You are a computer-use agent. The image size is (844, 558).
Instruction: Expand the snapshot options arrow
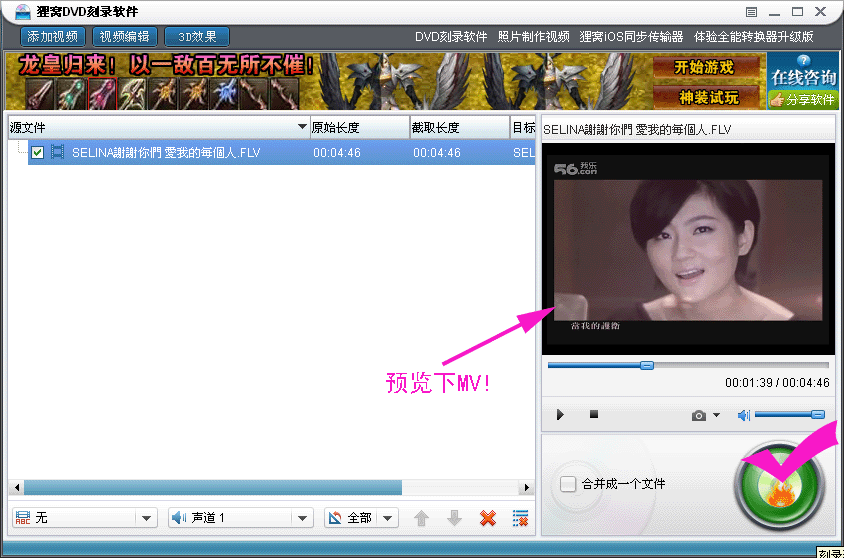716,415
